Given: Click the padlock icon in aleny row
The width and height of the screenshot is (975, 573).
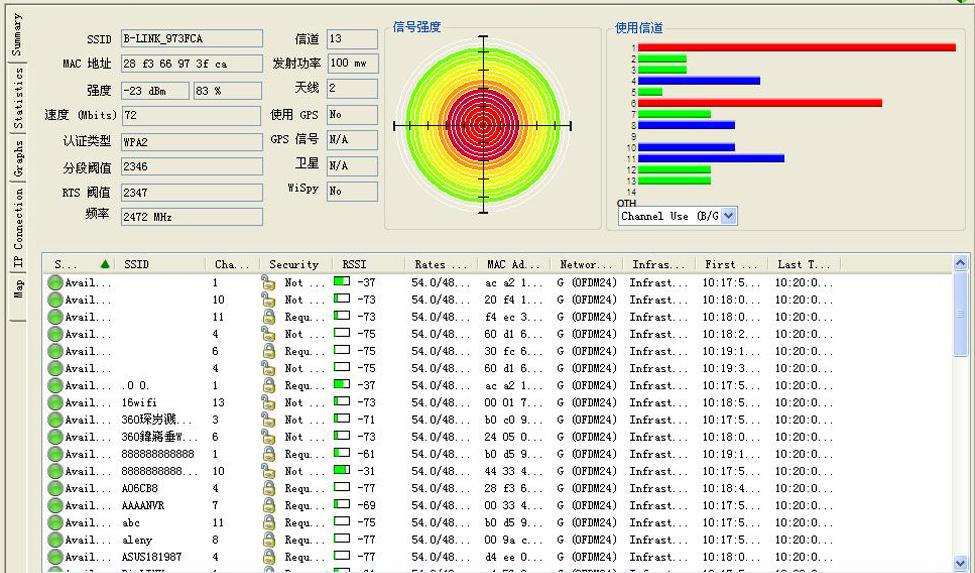Looking at the screenshot, I should [269, 539].
